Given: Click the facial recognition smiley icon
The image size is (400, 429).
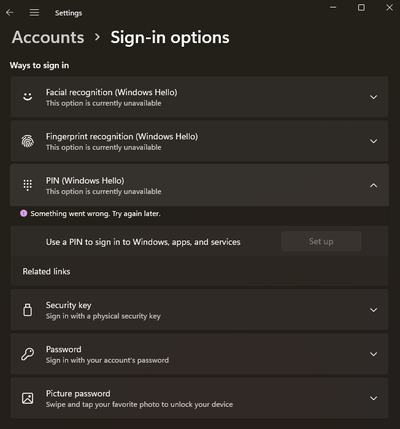Looking at the screenshot, I should (28, 97).
